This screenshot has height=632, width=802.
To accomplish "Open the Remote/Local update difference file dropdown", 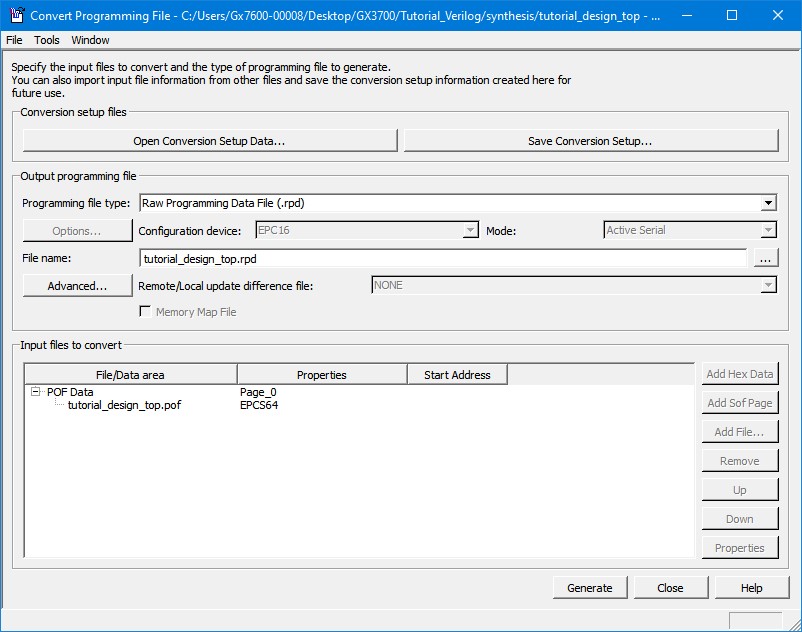I will tap(768, 285).
